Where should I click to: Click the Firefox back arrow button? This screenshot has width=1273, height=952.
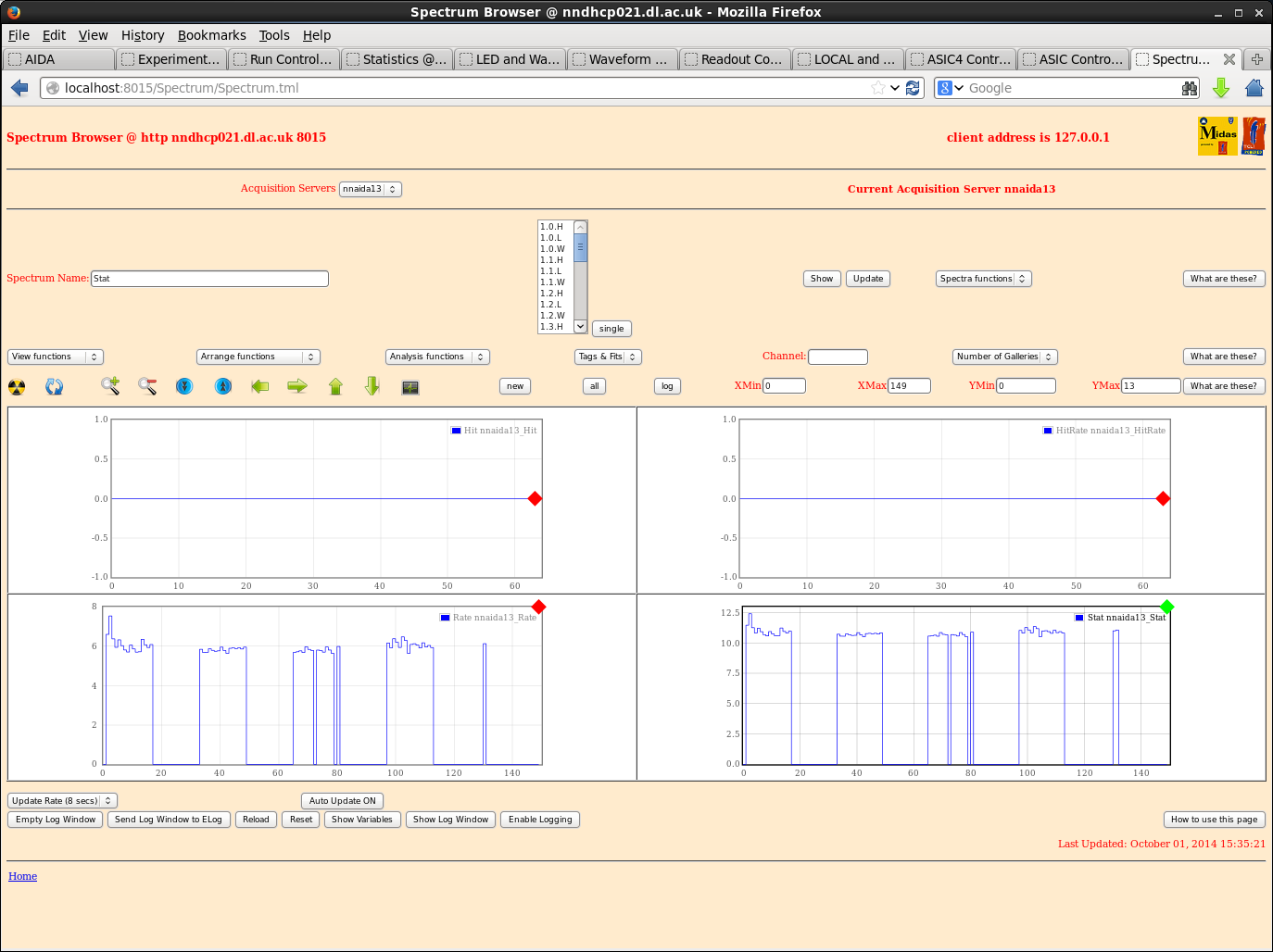19,88
